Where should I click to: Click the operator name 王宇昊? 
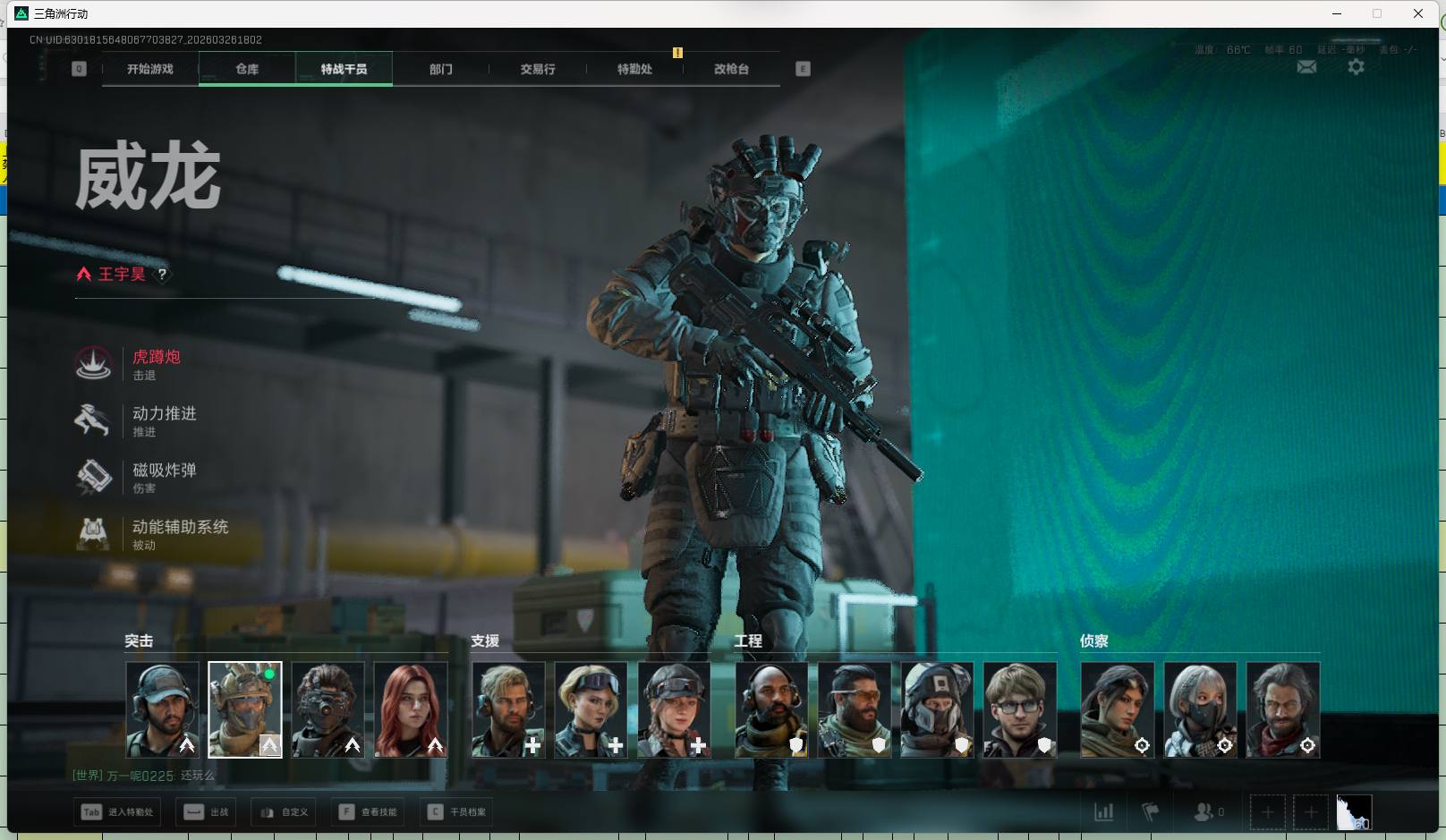click(122, 274)
